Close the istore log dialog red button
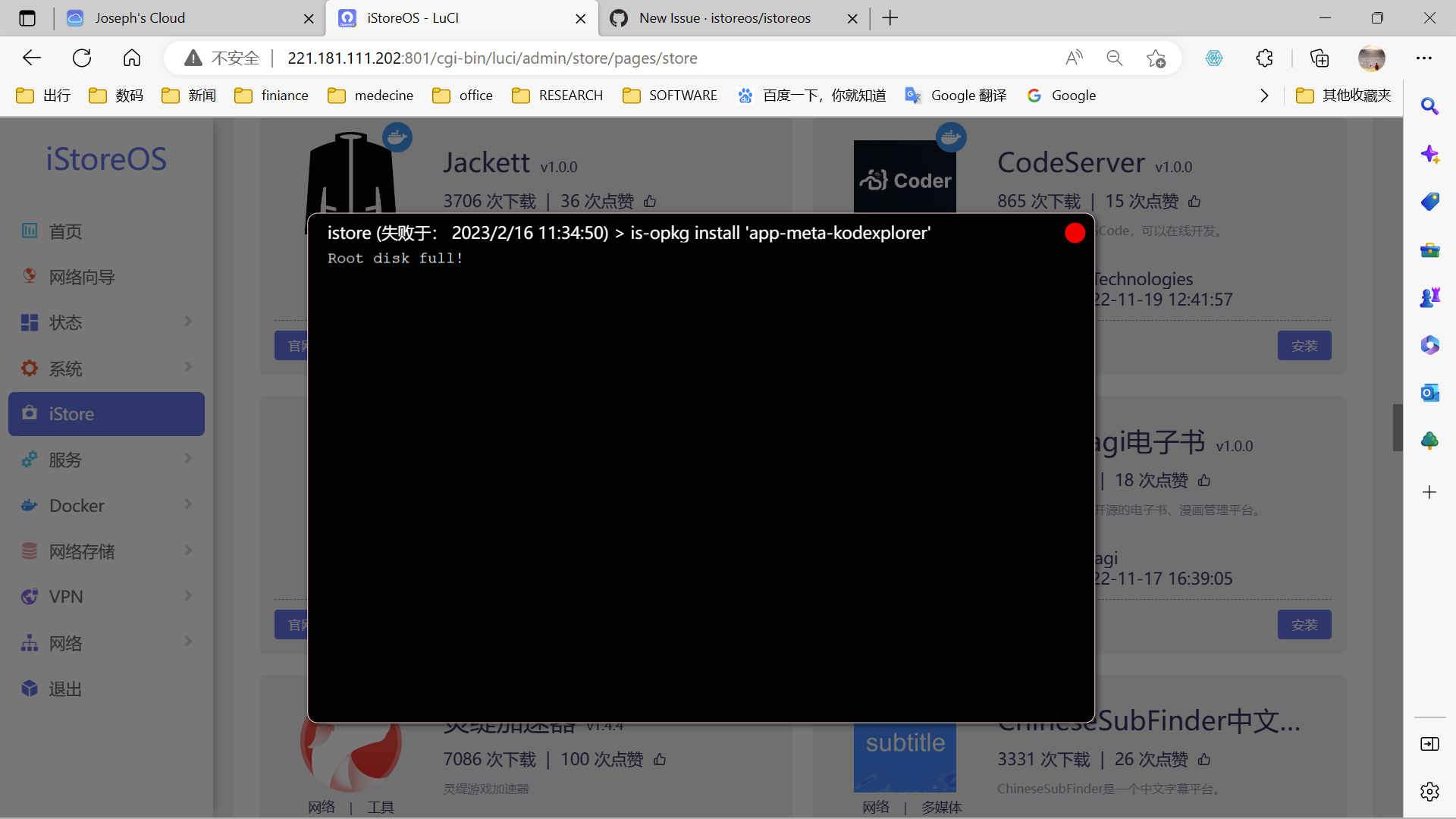 point(1075,233)
